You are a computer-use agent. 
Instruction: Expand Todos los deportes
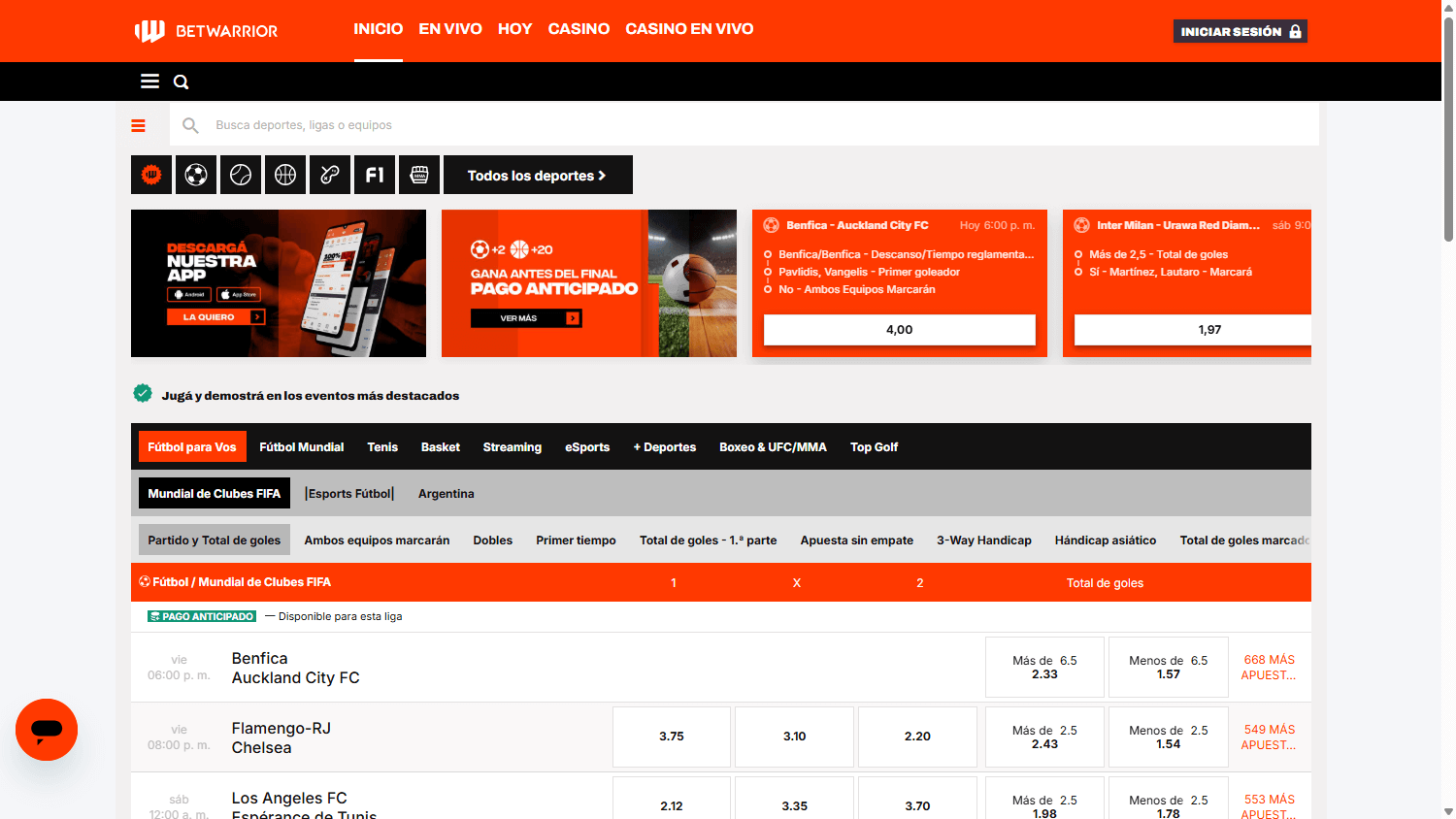point(538,175)
